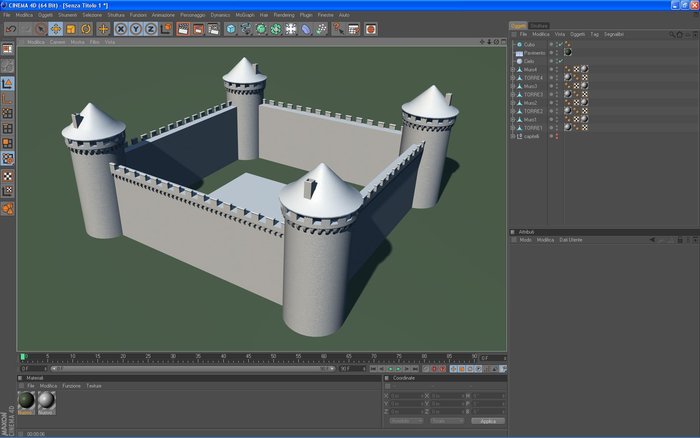Toggle the green checkmark on Cielo object
The height and width of the screenshot is (438, 700).
560,60
